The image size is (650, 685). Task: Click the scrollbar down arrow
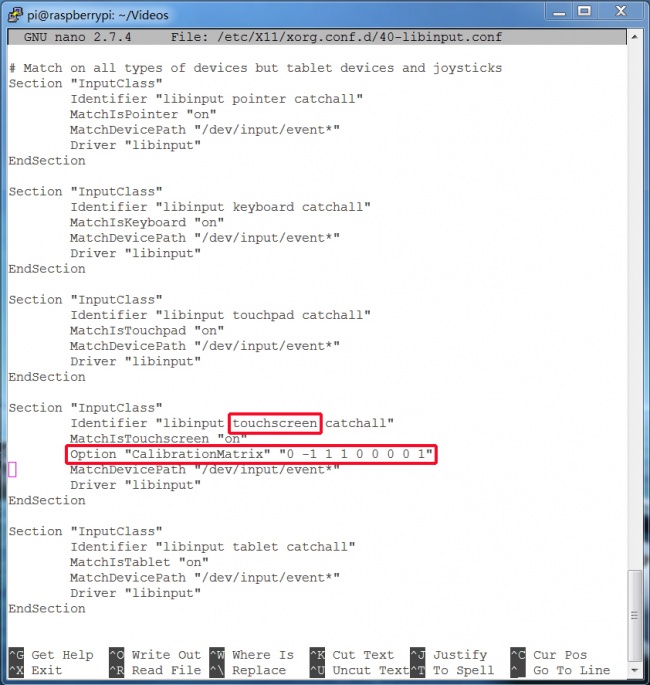tap(636, 670)
